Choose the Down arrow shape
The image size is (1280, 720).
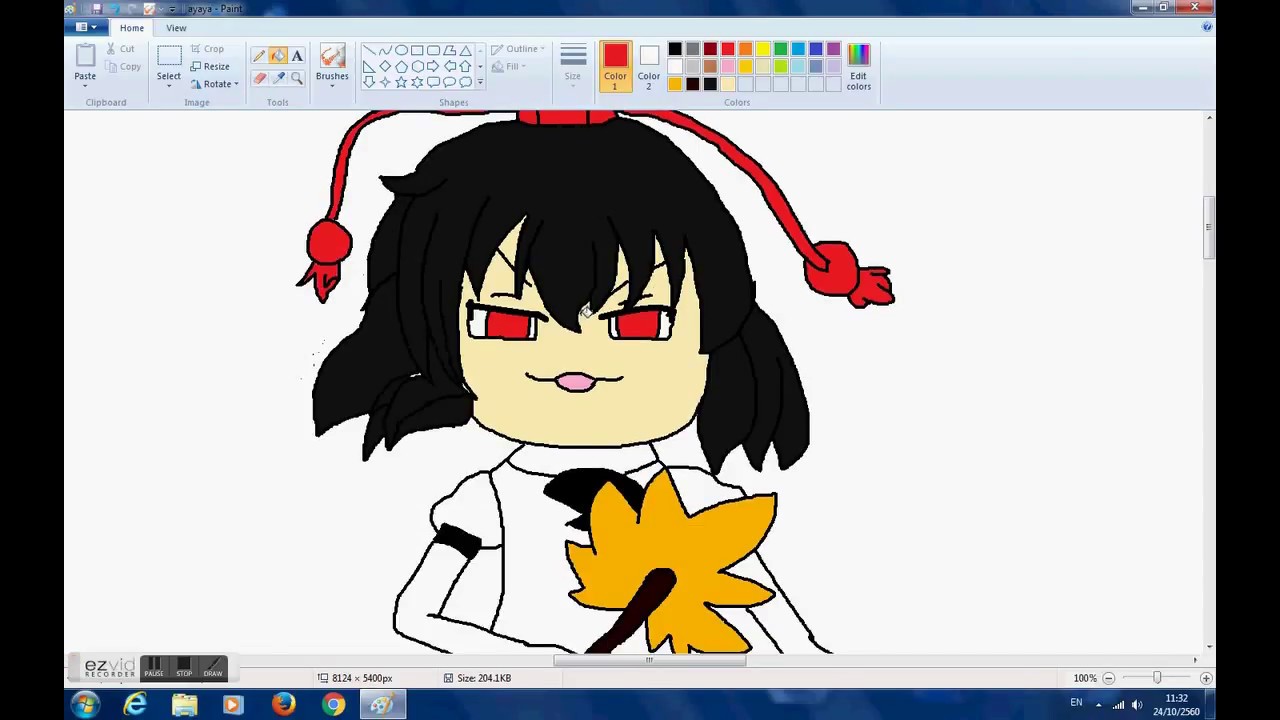pos(369,82)
